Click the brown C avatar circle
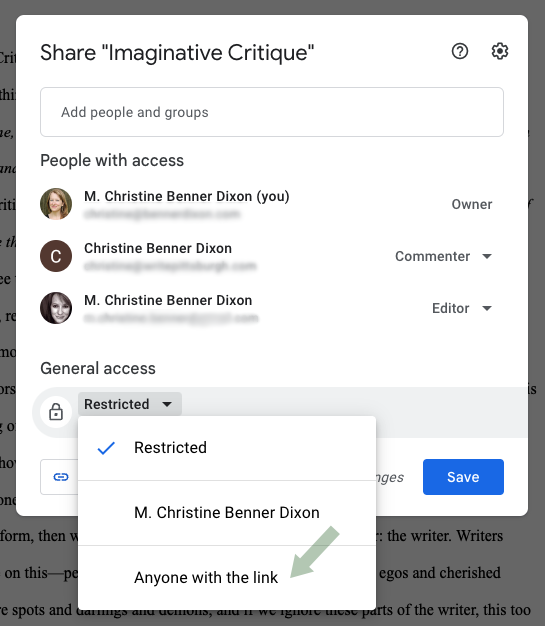545x626 pixels. tap(56, 256)
